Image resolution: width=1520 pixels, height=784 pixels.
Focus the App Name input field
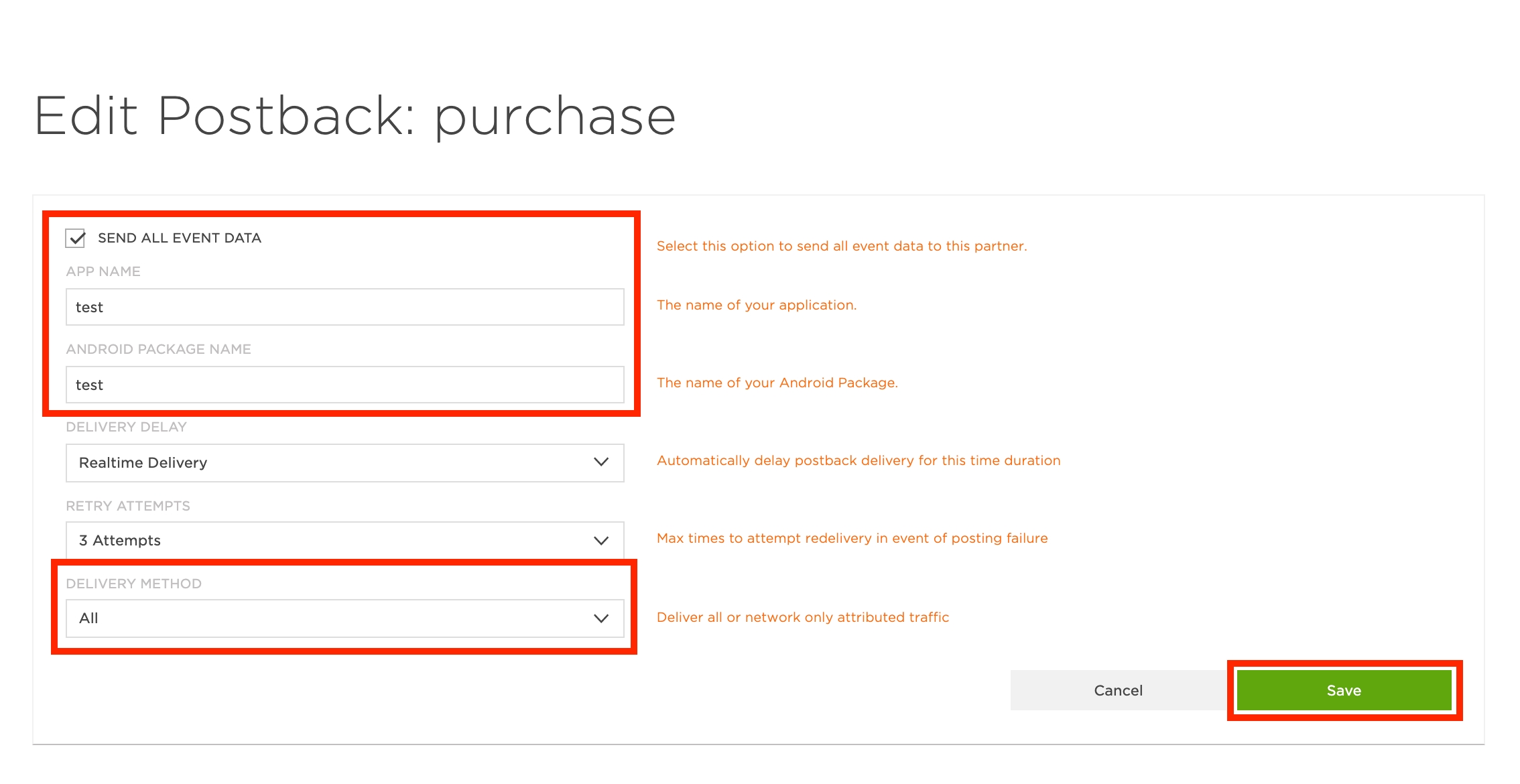pos(344,307)
